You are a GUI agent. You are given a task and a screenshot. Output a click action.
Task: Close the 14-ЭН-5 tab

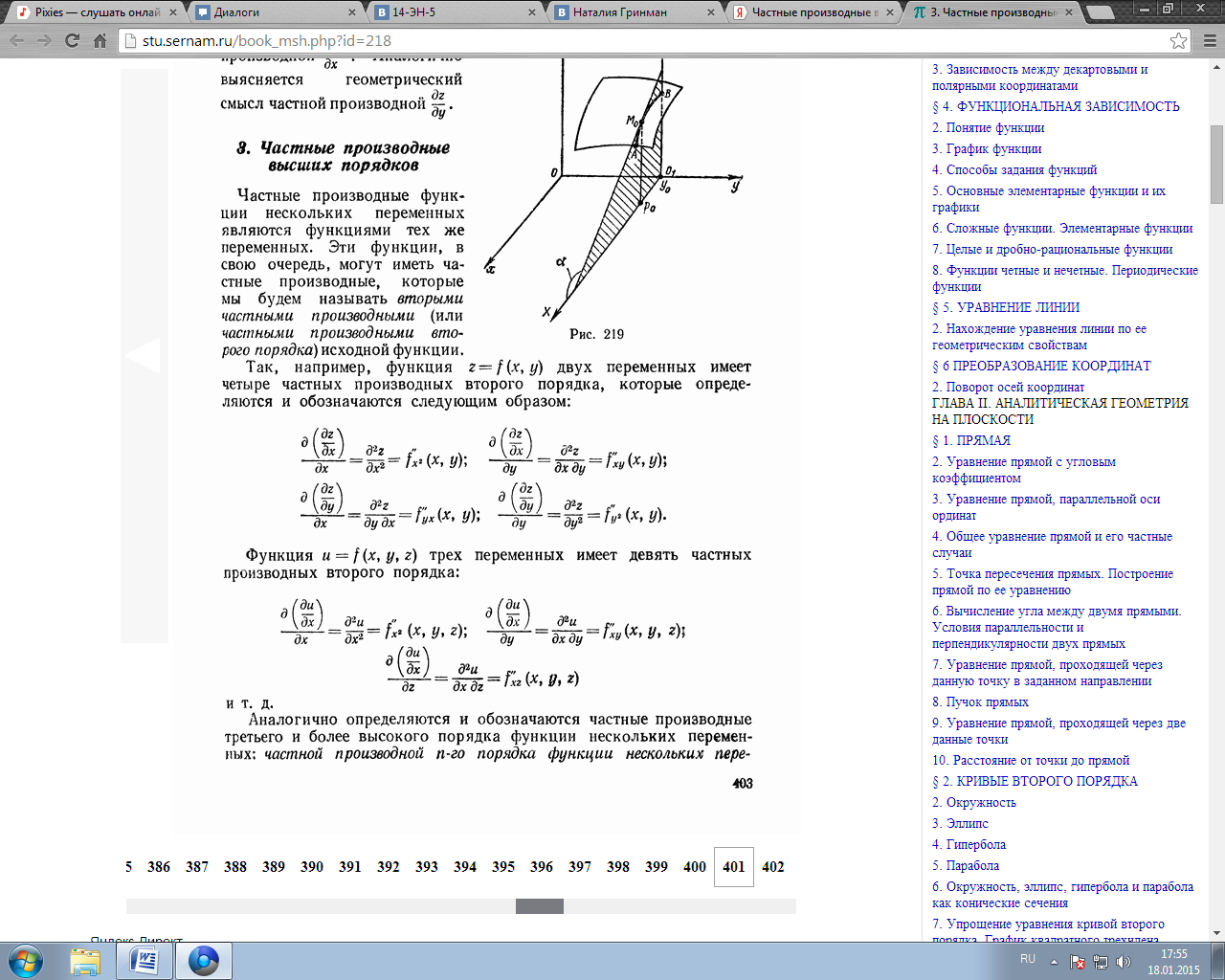click(532, 12)
